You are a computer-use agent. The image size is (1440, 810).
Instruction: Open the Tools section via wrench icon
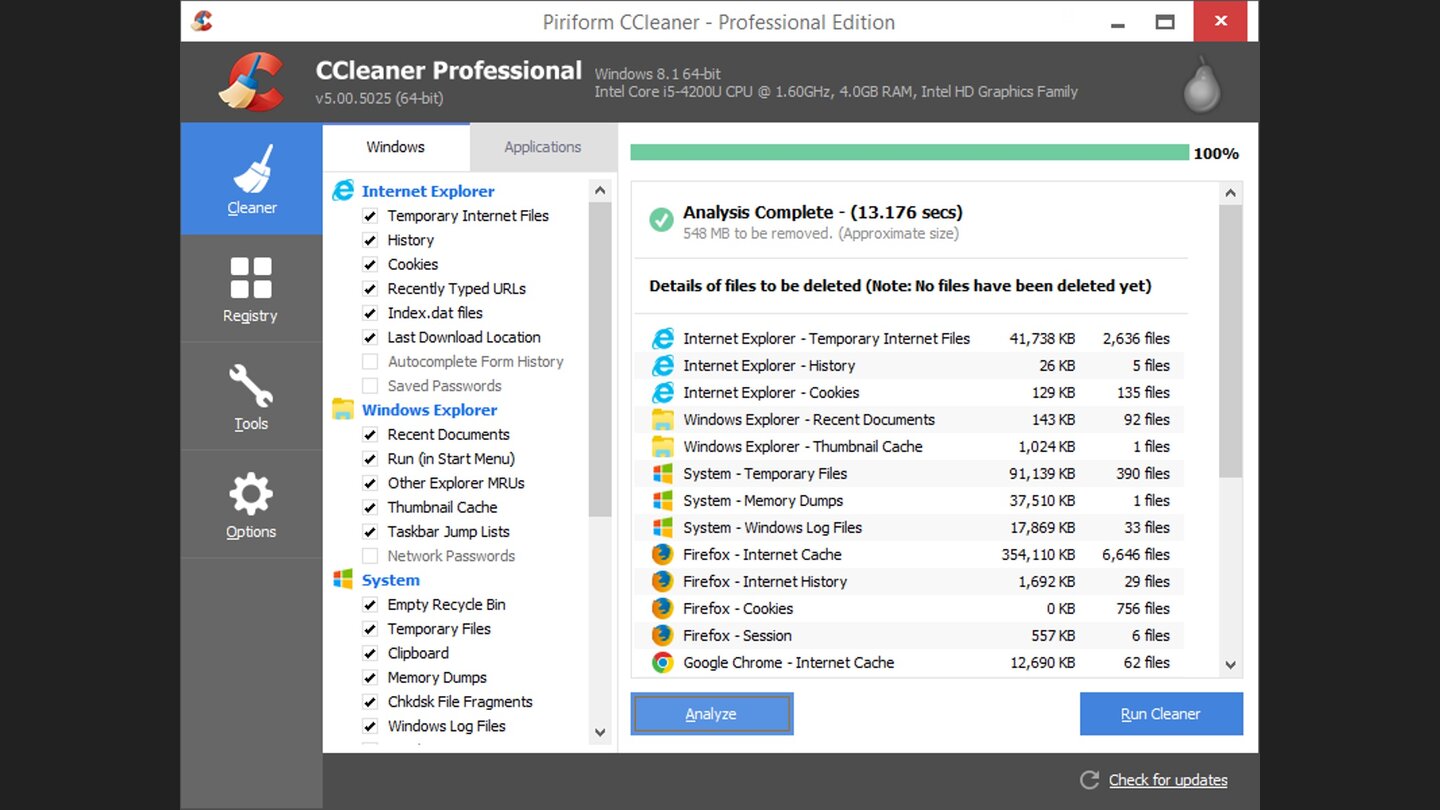(250, 397)
